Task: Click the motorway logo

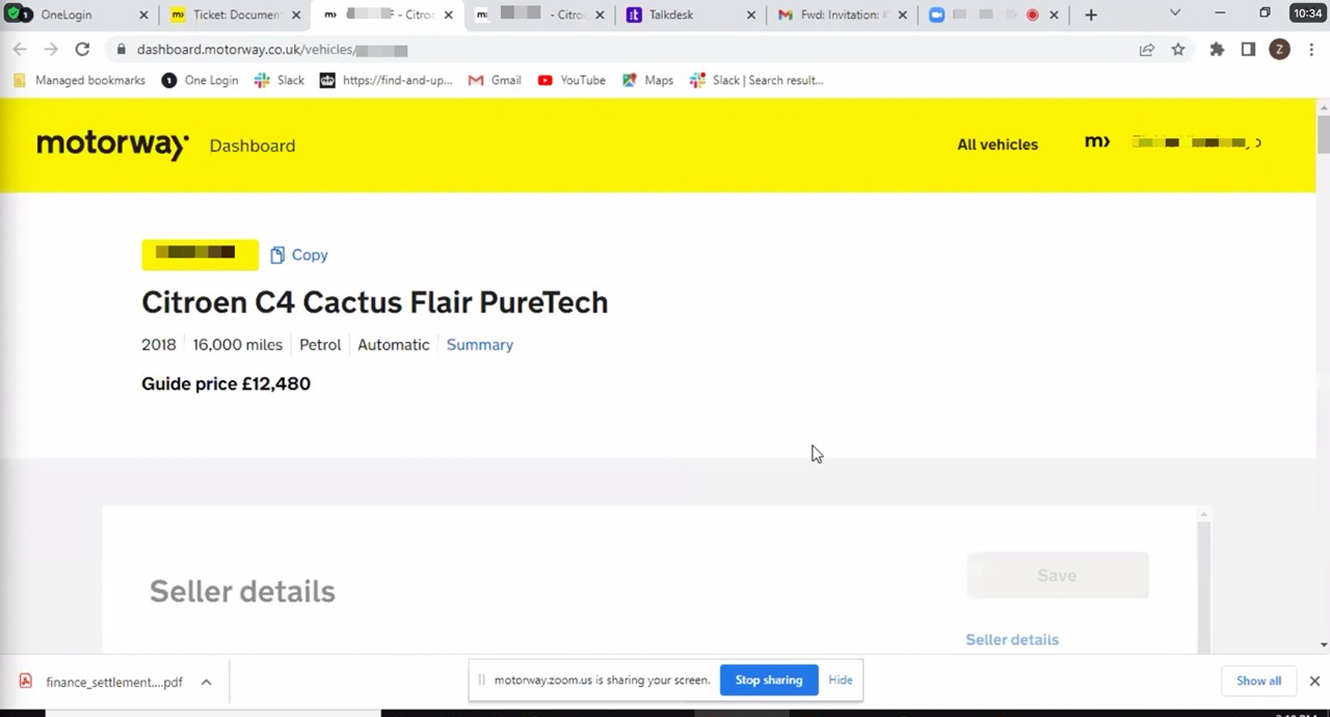Action: click(x=112, y=145)
